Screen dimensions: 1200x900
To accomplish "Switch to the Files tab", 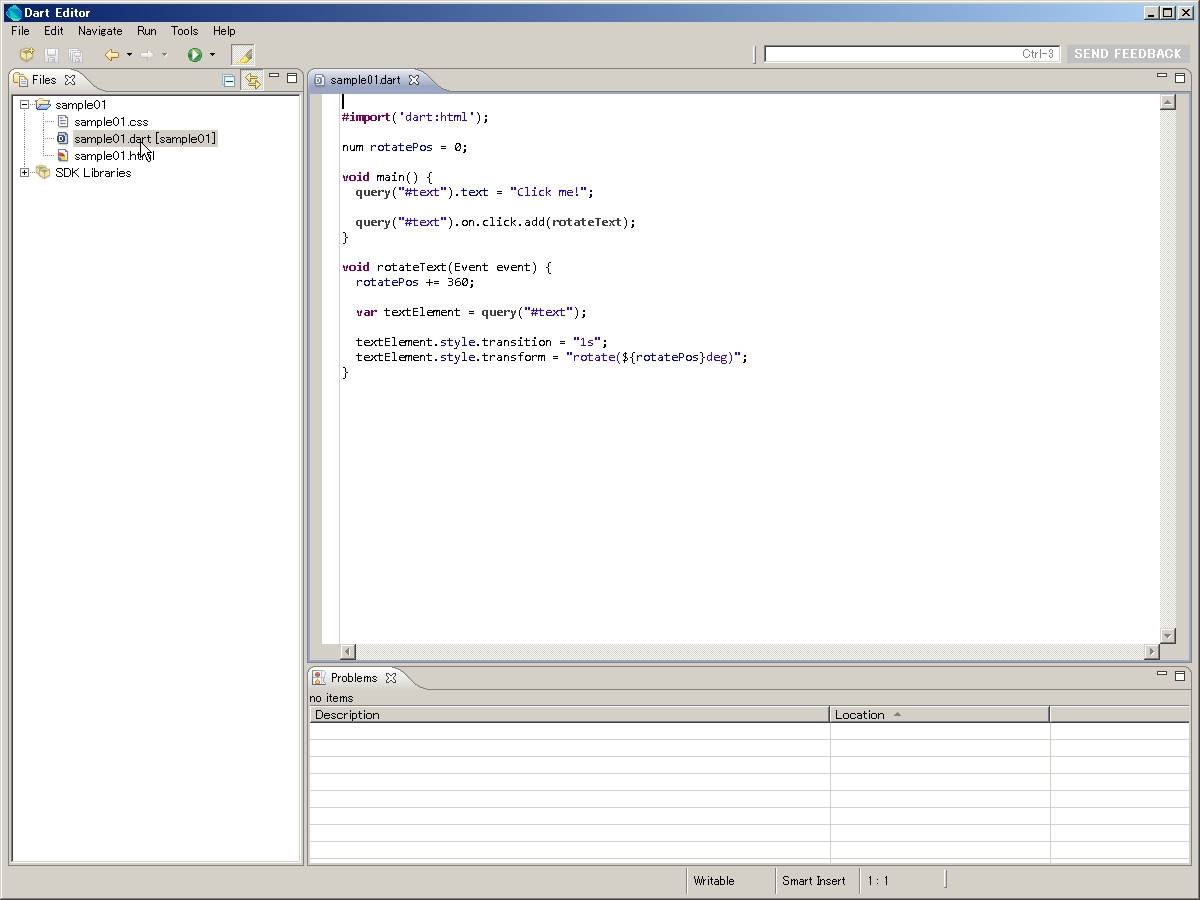I will [x=44, y=80].
